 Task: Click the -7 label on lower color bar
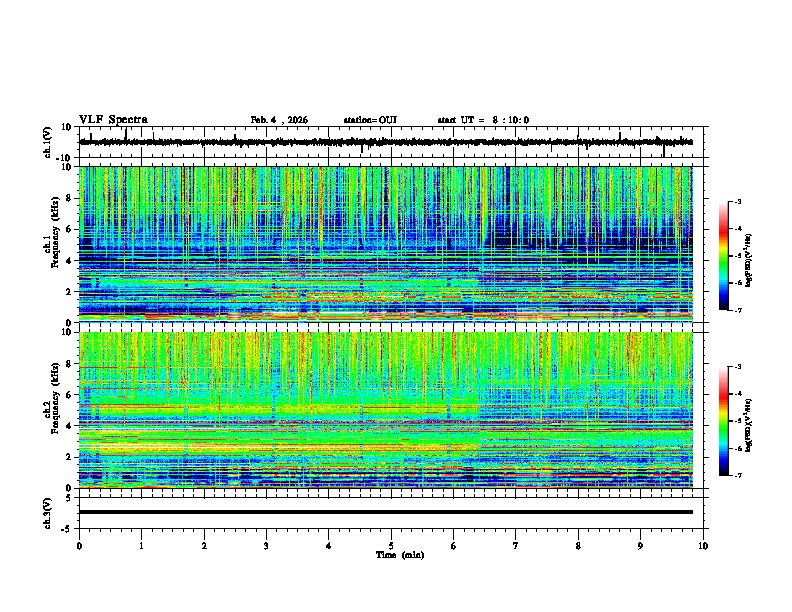tap(738, 475)
